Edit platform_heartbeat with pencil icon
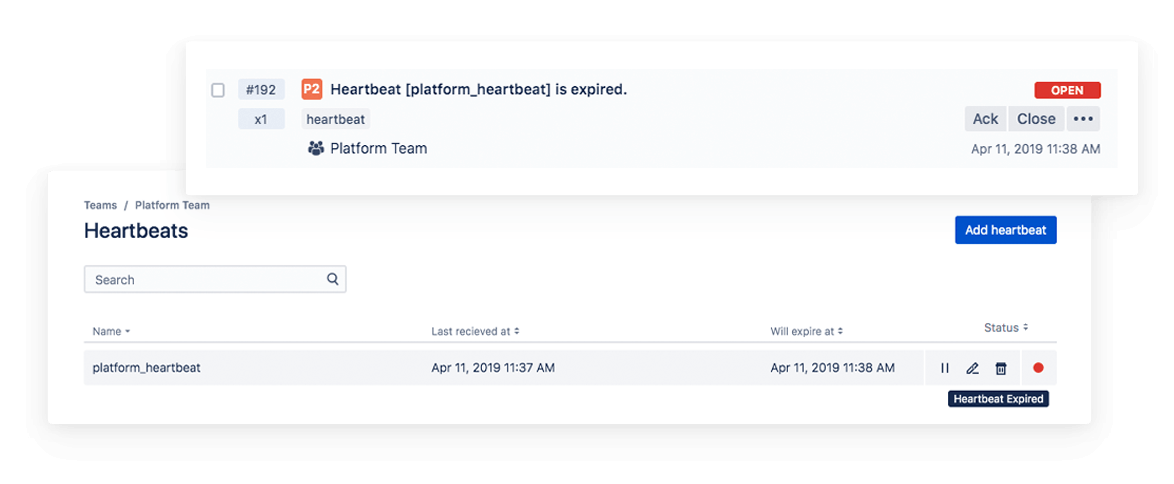 [x=972, y=368]
